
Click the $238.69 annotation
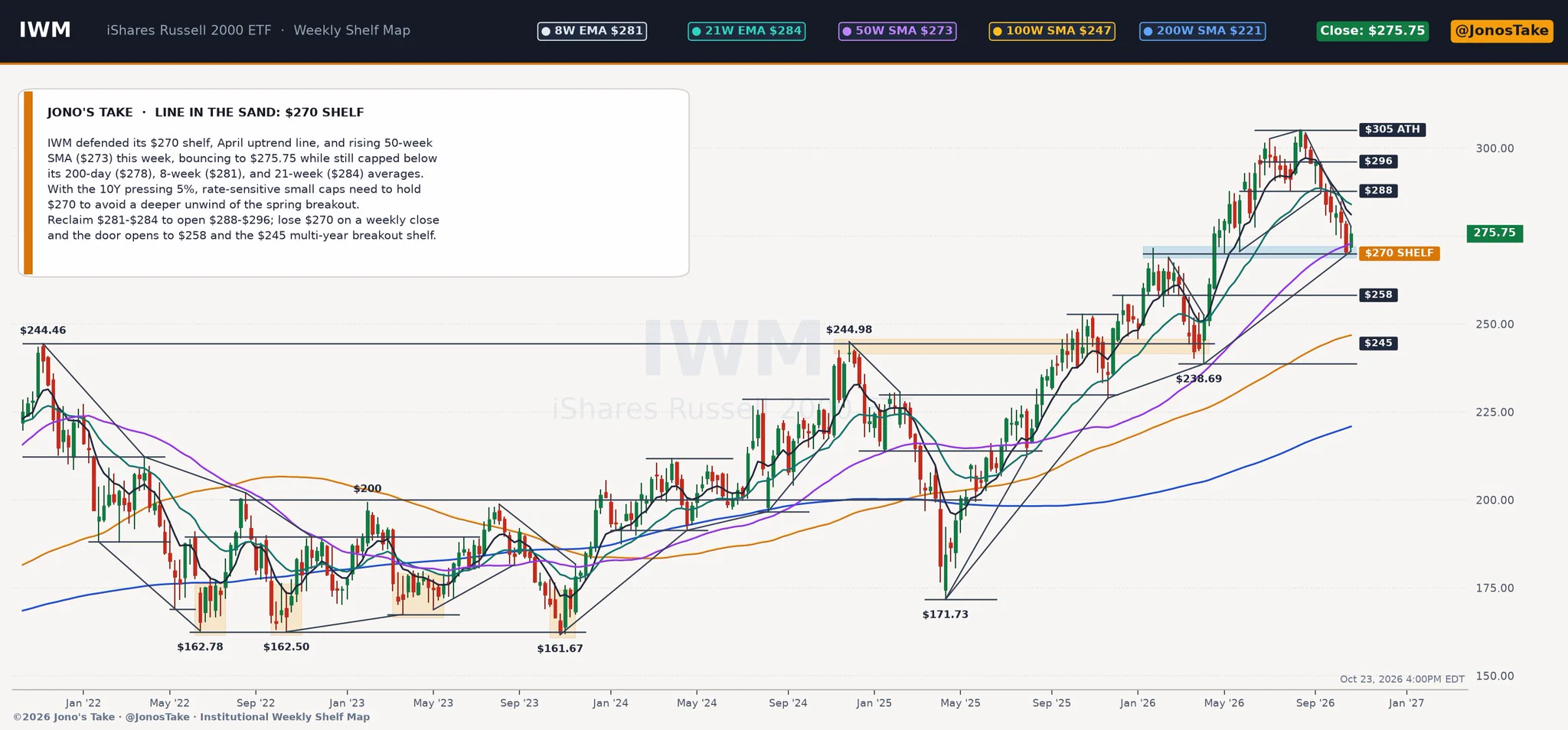pyautogui.click(x=1199, y=379)
